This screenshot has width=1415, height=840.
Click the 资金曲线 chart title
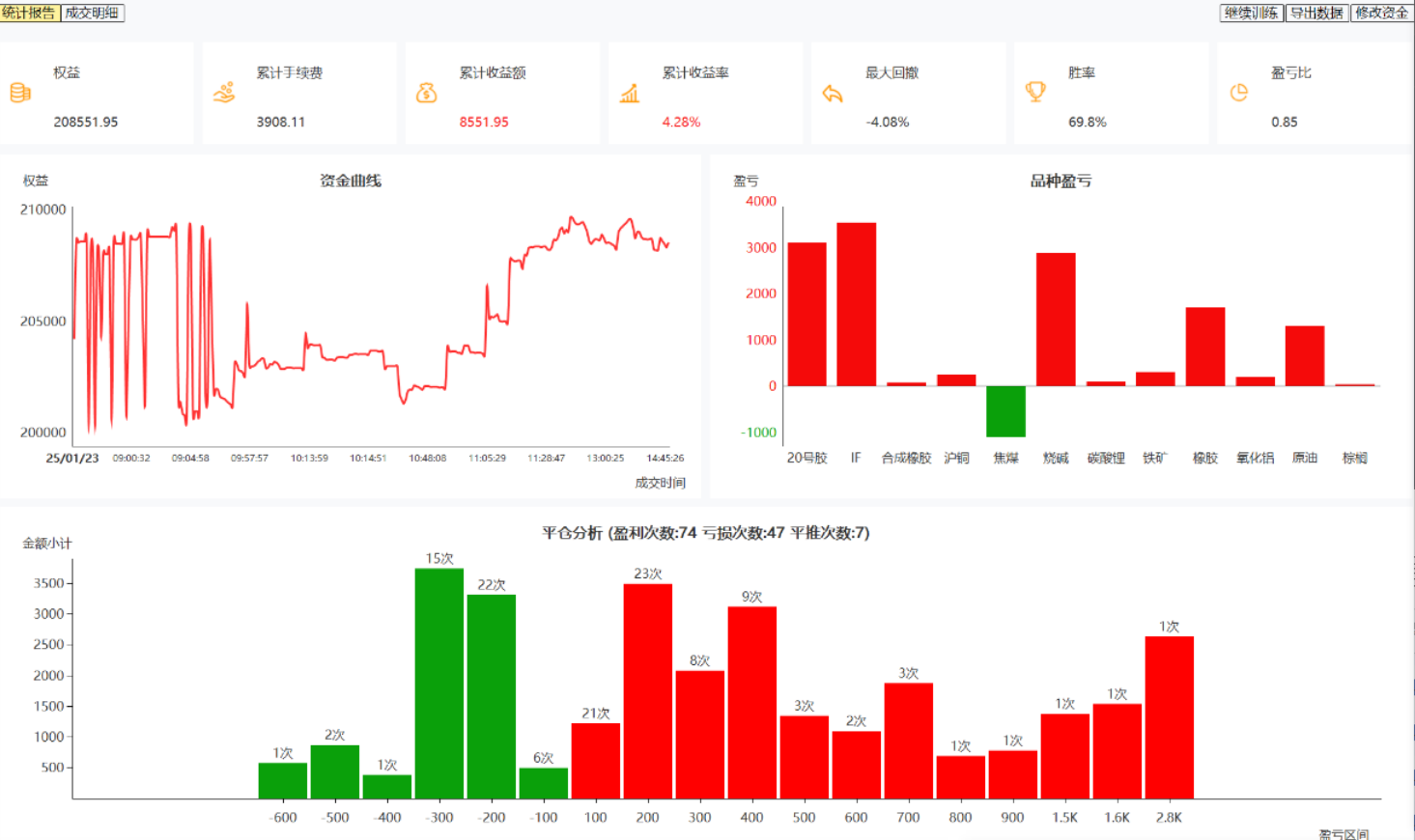pyautogui.click(x=351, y=181)
